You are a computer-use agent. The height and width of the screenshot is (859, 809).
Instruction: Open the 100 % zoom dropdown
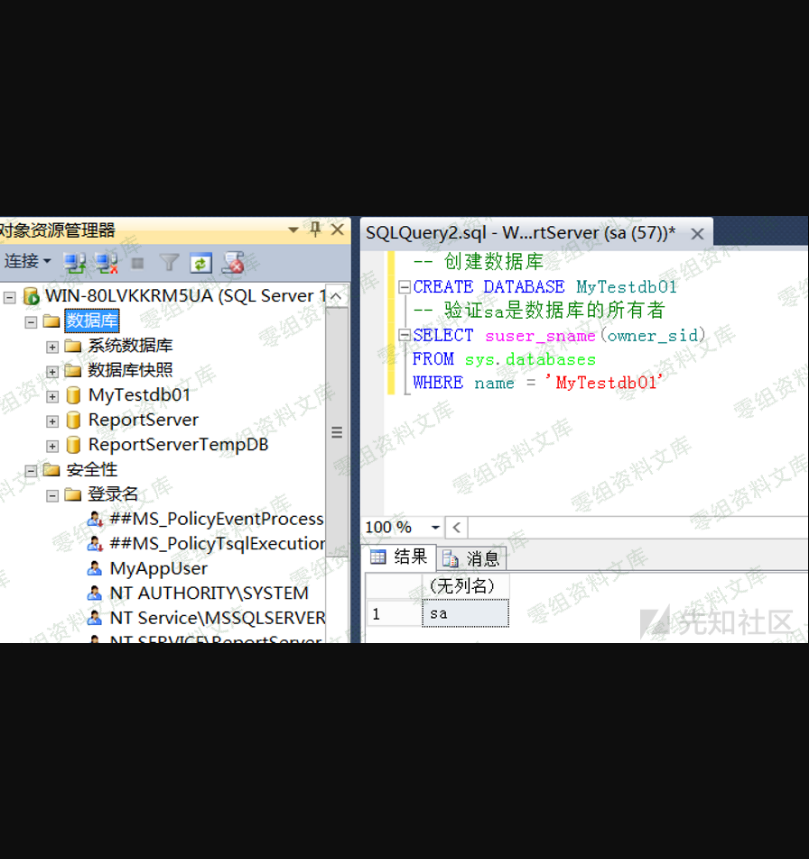point(435,527)
